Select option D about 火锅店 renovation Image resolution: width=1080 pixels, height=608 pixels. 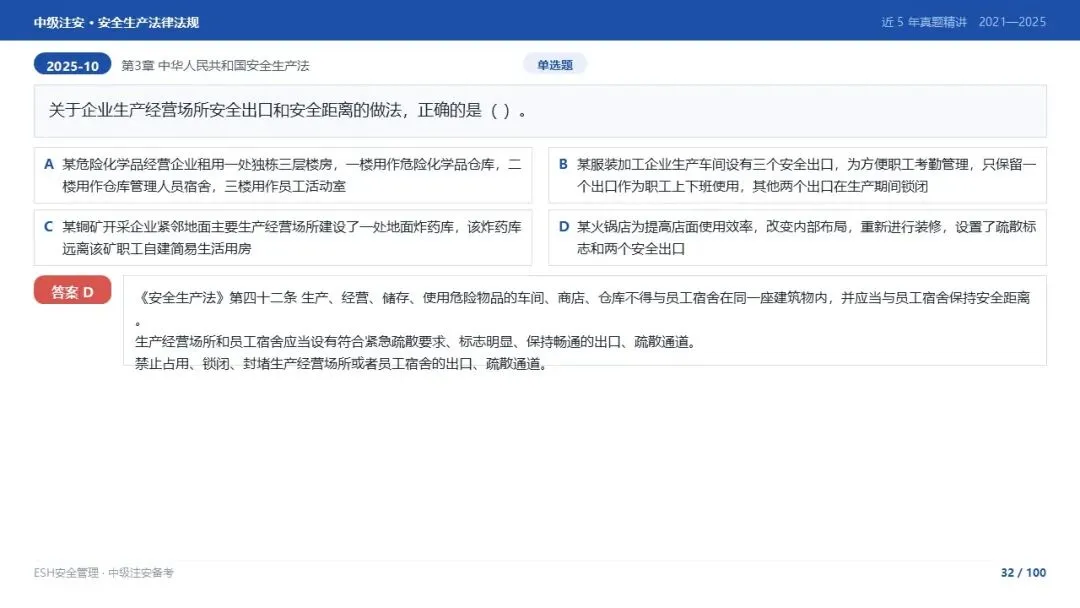pyautogui.click(x=798, y=238)
